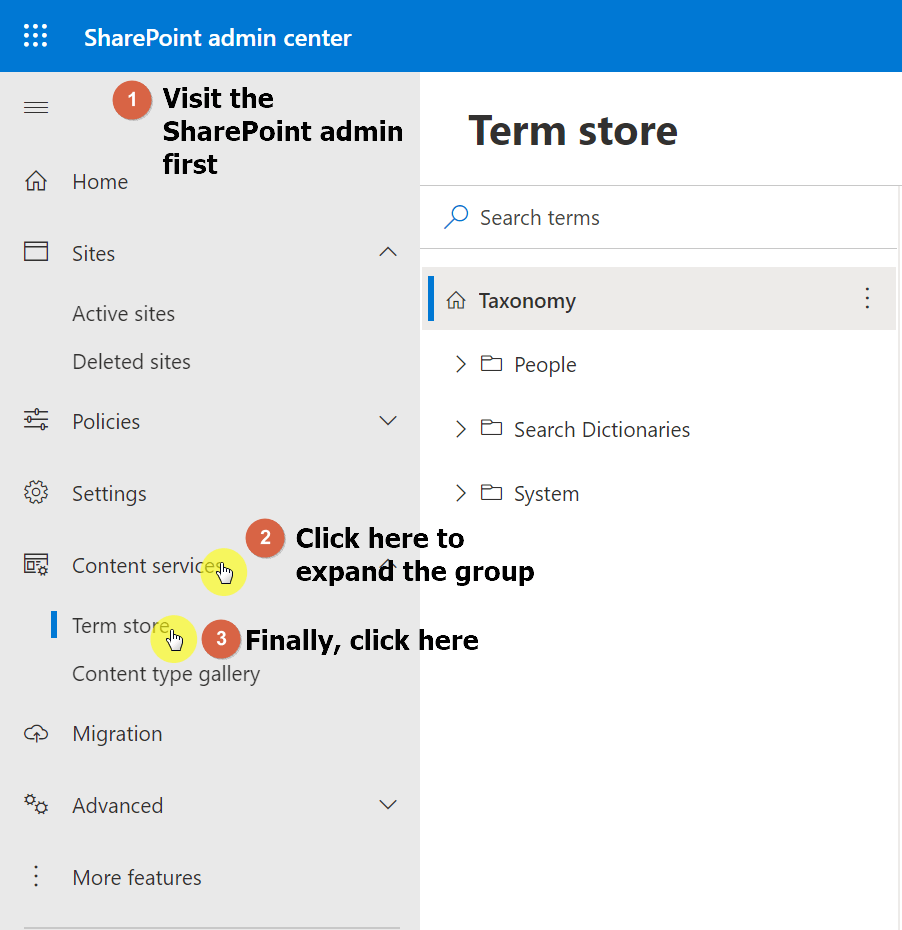Screen dimensions: 902x930
Task: Click the Policies sliders icon
Action: pos(36,420)
